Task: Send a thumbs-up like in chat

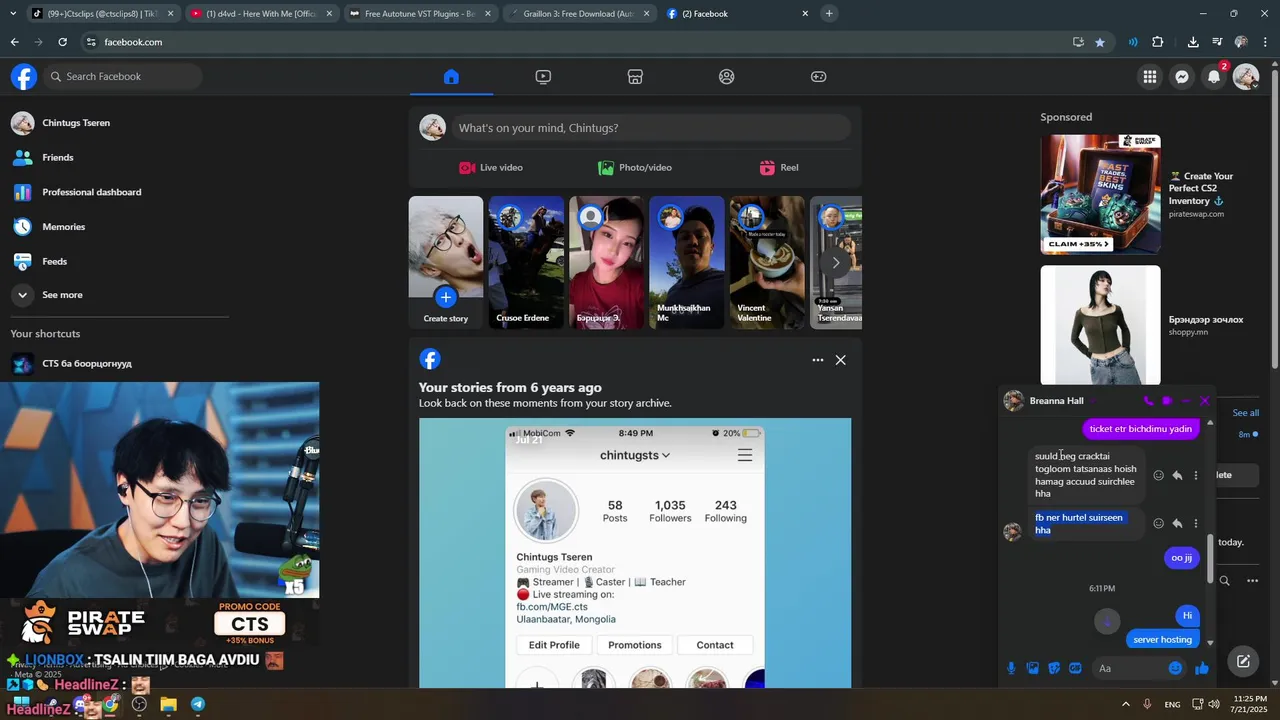Action: pyautogui.click(x=1202, y=668)
